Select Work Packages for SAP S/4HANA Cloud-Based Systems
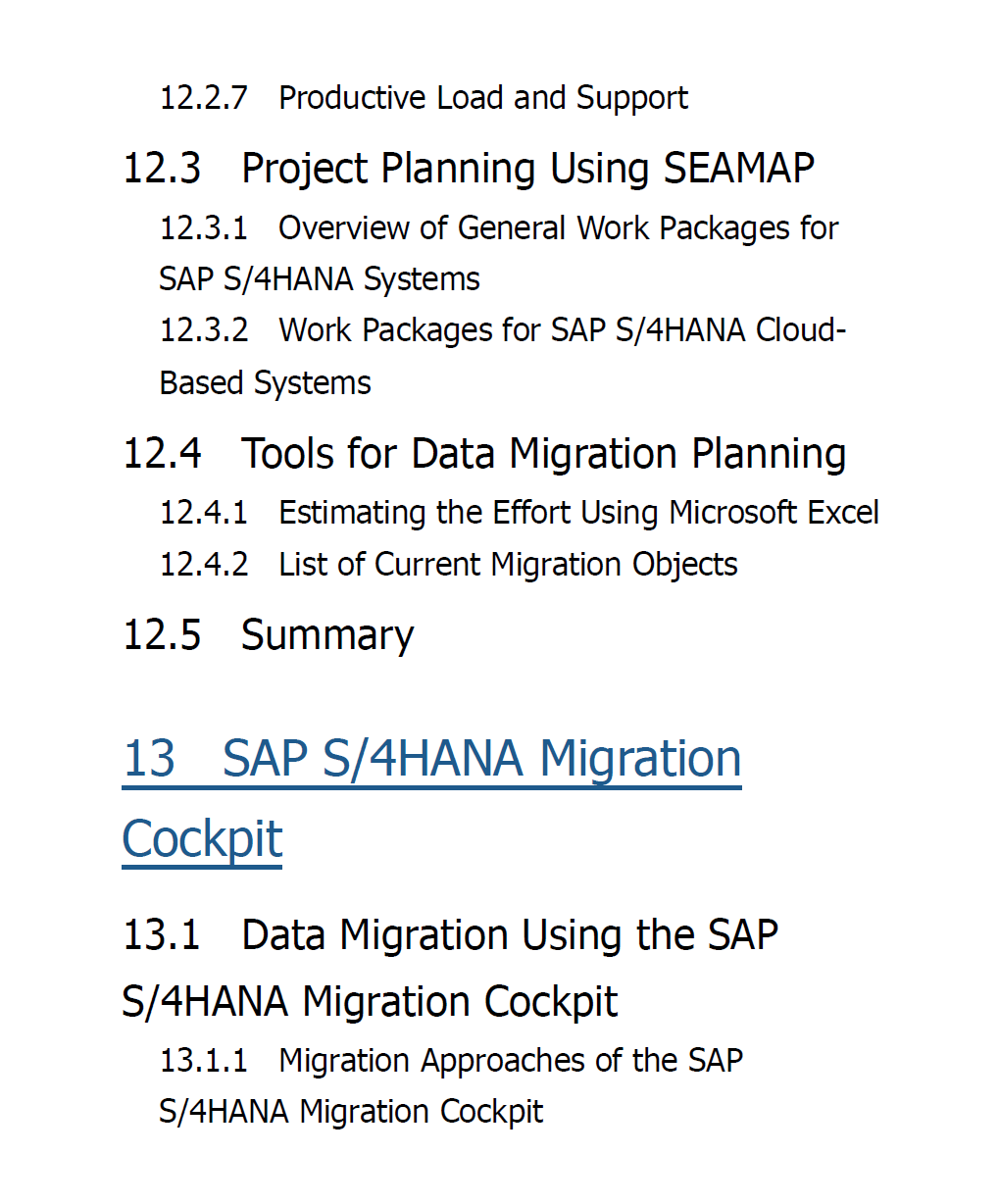 click(x=503, y=356)
